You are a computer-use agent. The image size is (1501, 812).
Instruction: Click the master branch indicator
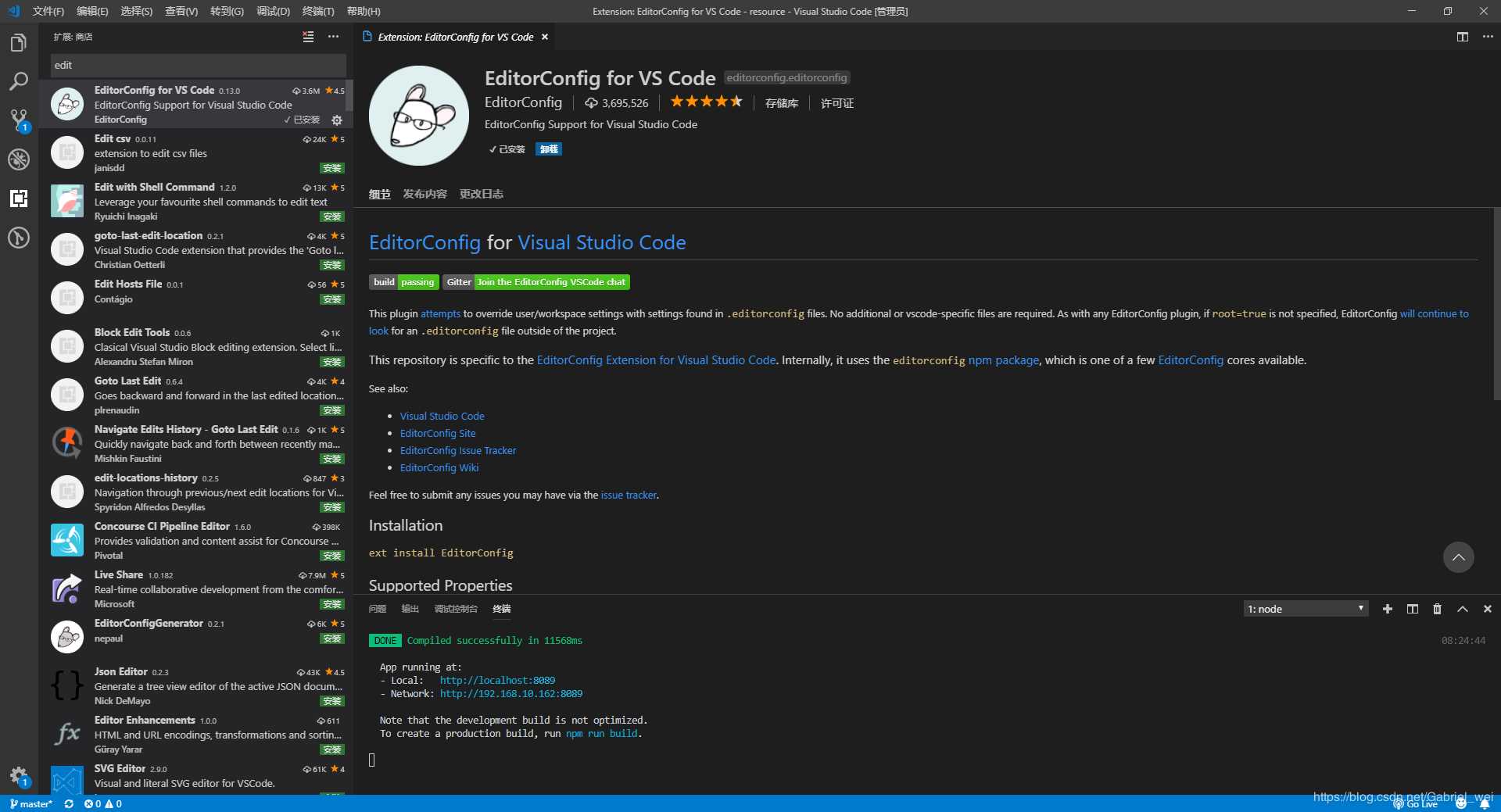tap(31, 803)
